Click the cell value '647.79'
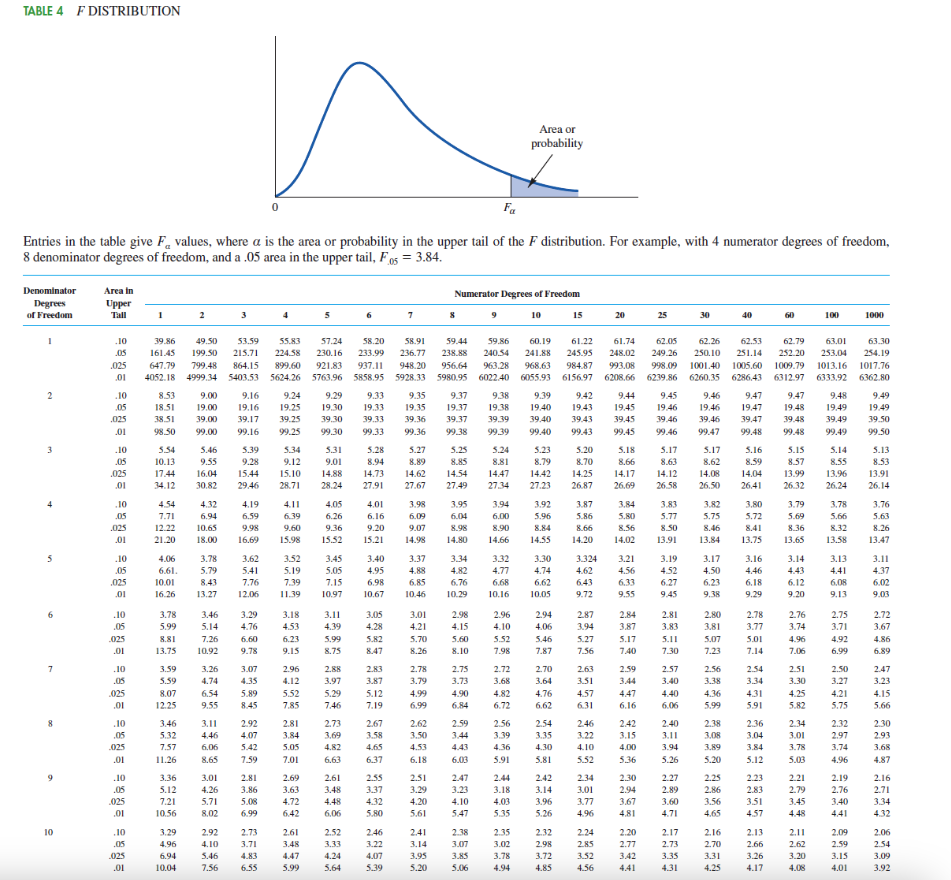Screen dimensions: 951x880 (162, 365)
